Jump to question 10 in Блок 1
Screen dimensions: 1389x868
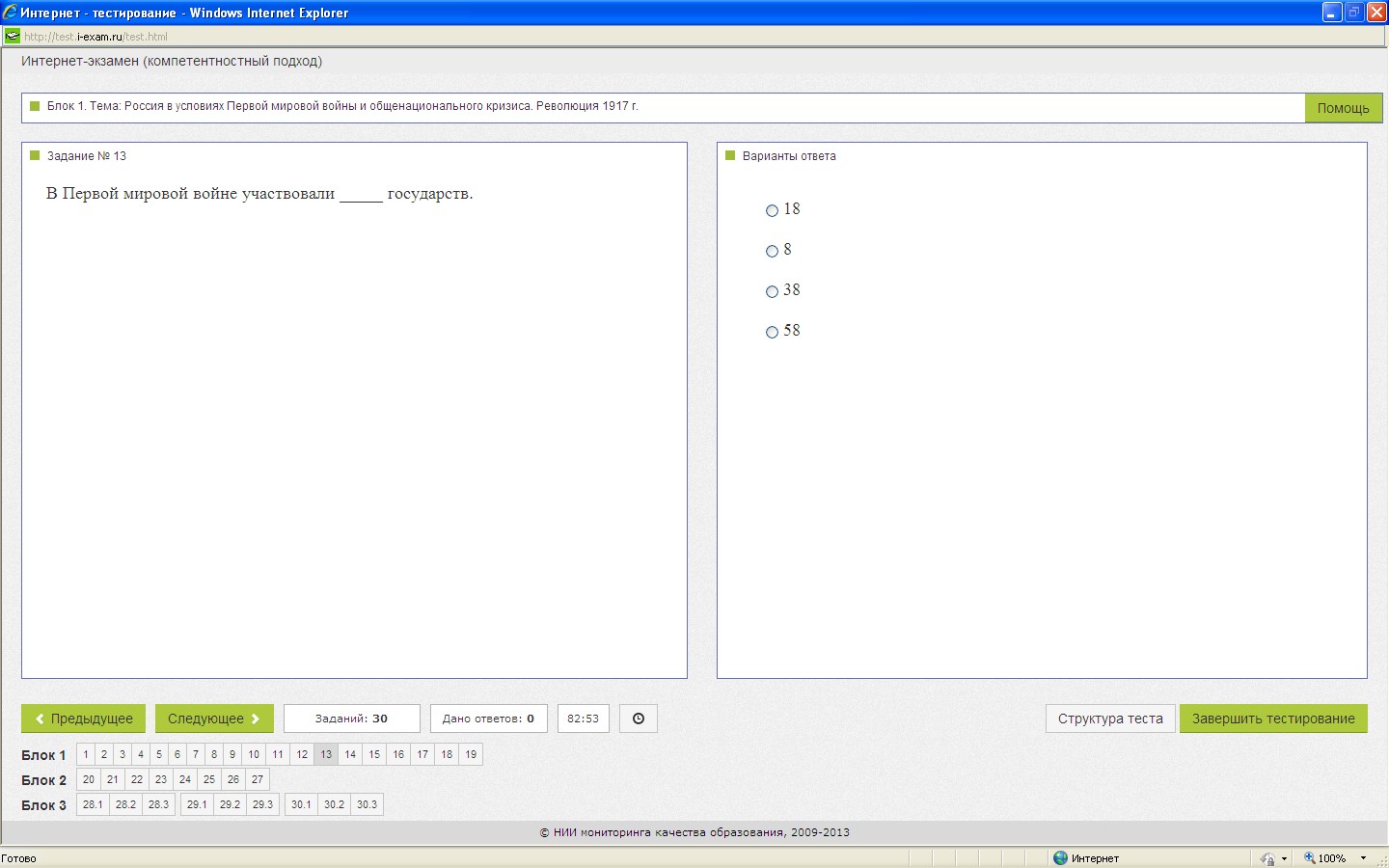point(254,754)
